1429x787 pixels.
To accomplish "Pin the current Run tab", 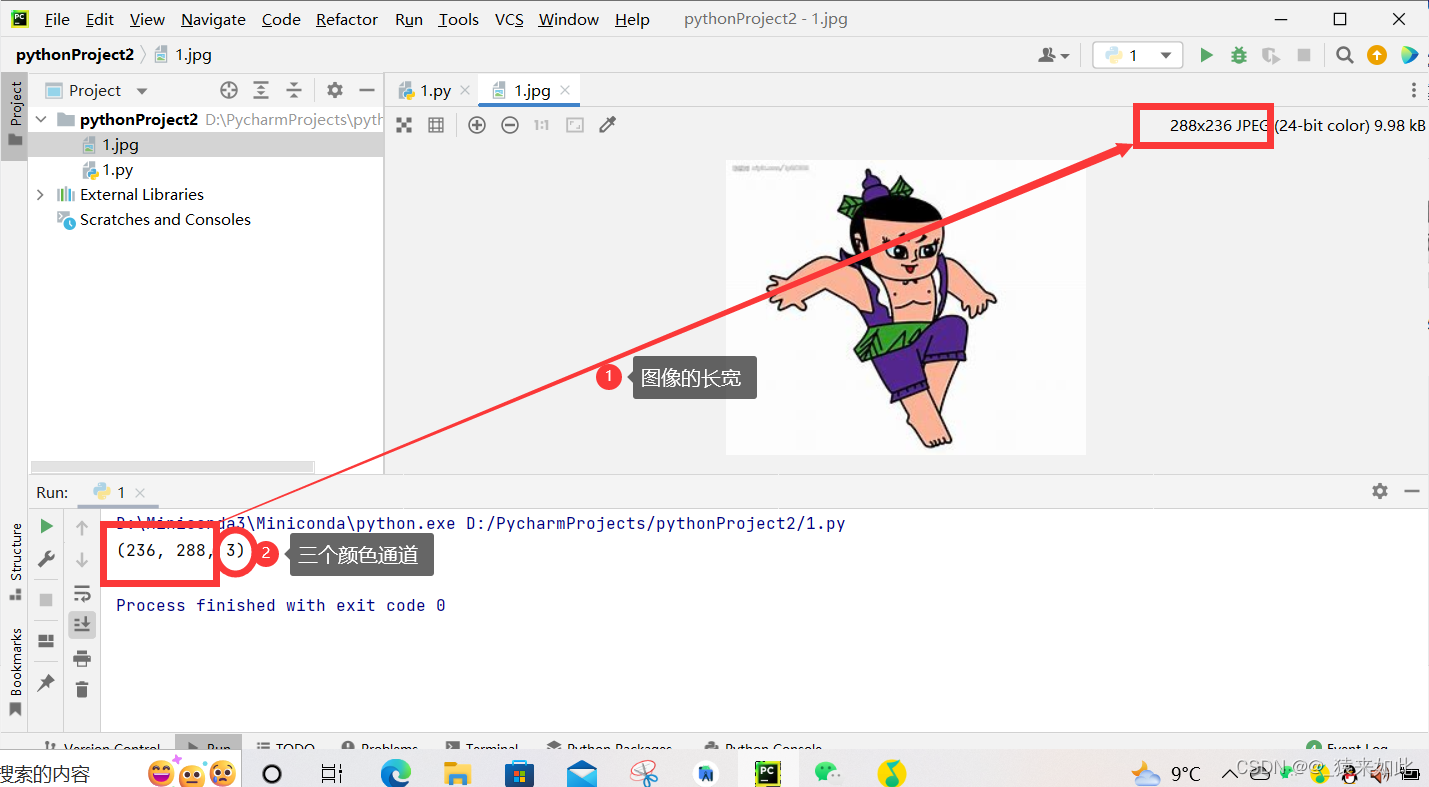I will click(46, 683).
